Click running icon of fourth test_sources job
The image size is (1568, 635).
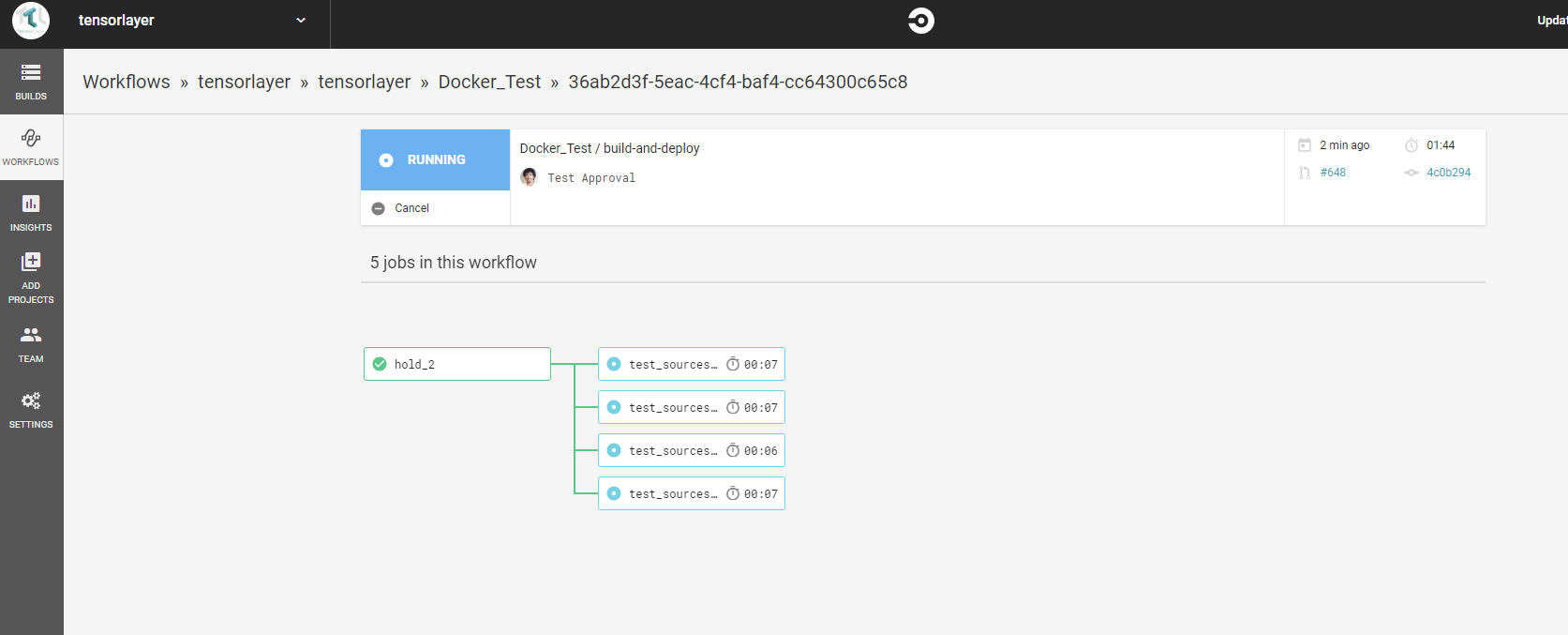pos(614,493)
